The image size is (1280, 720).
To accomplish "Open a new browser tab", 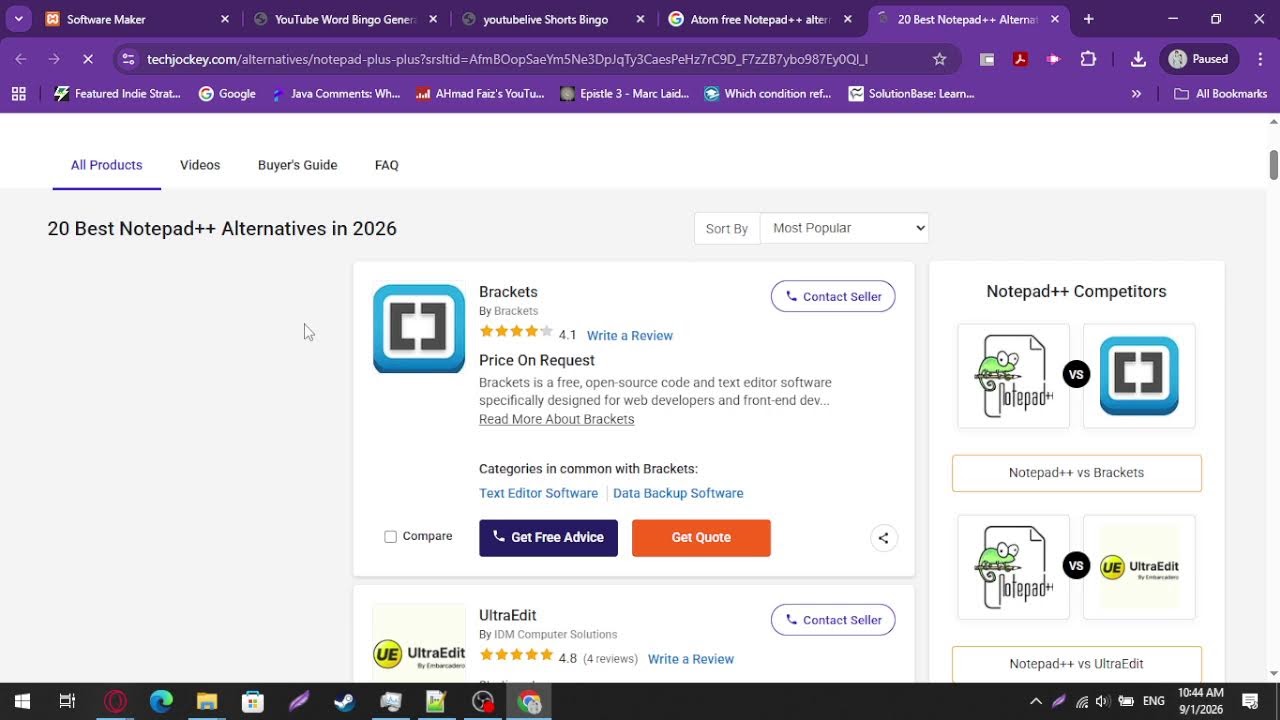I will [x=1089, y=19].
